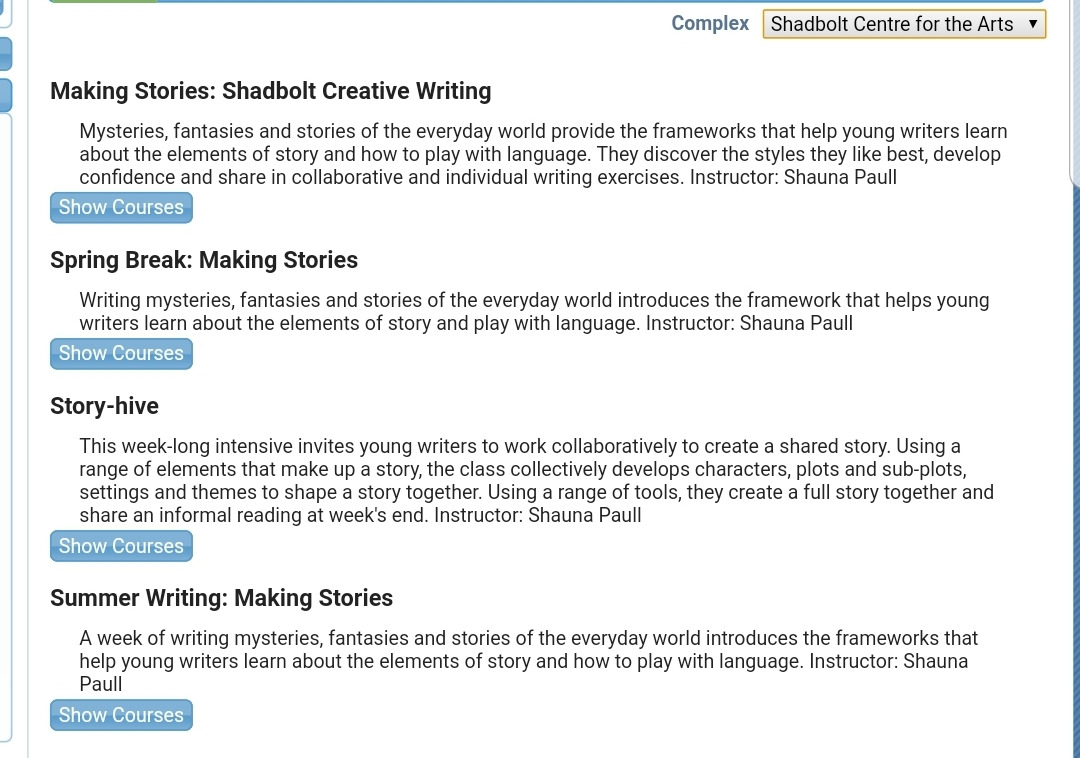Select the Summer Writing: Making Stories heading
The width and height of the screenshot is (1080, 758).
coord(221,598)
